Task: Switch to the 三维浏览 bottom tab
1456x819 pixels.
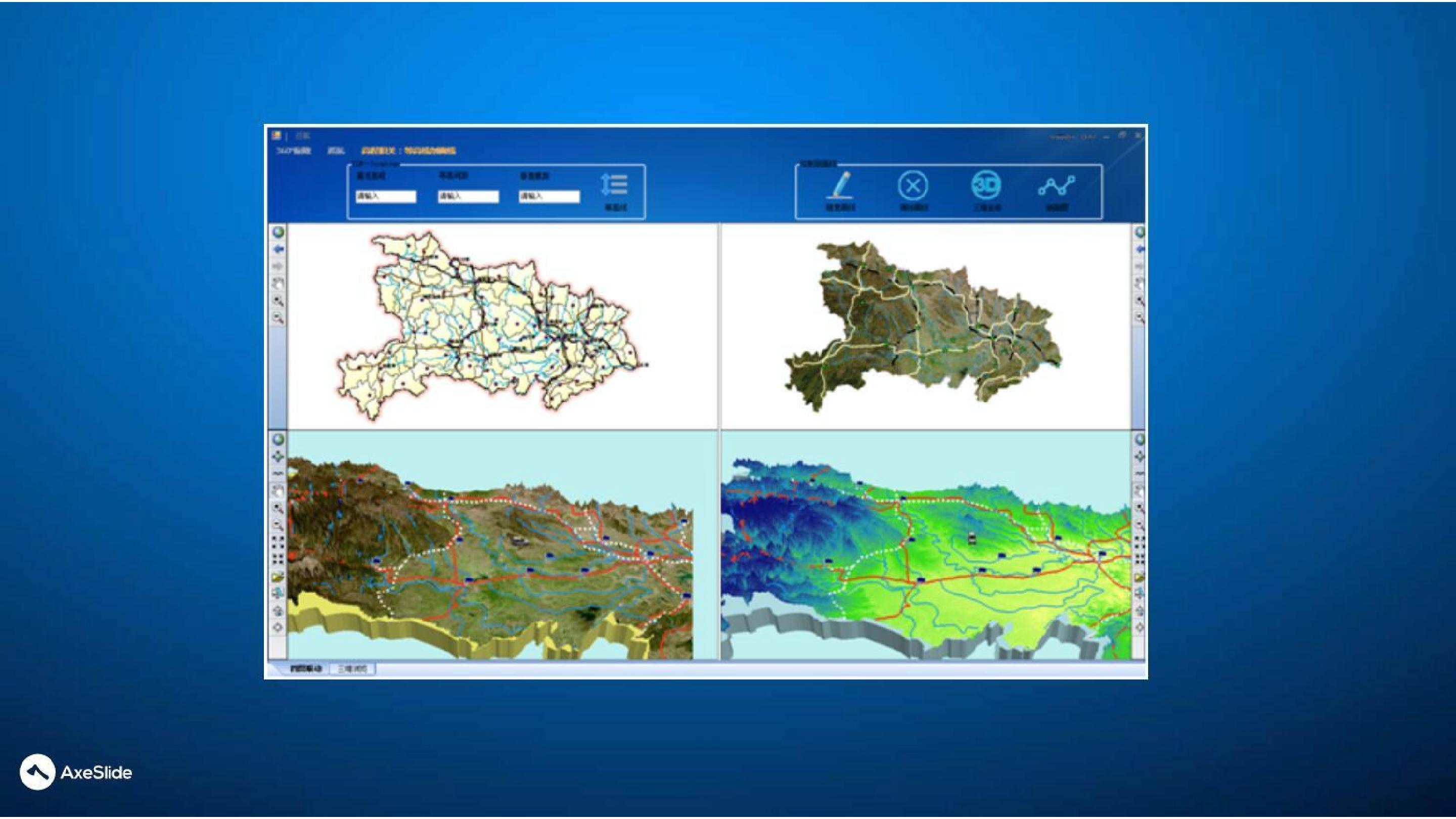Action: pyautogui.click(x=353, y=669)
